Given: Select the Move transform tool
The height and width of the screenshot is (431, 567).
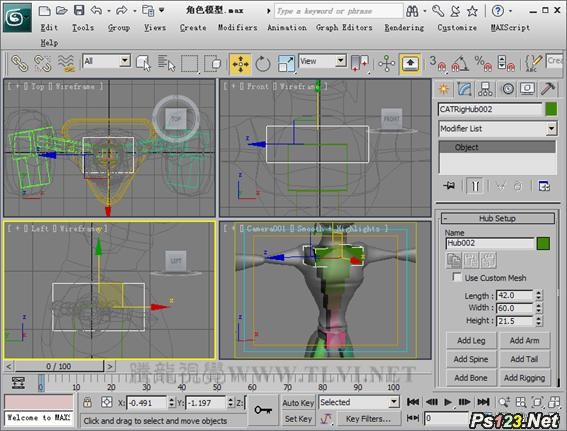Looking at the screenshot, I should [x=240, y=64].
